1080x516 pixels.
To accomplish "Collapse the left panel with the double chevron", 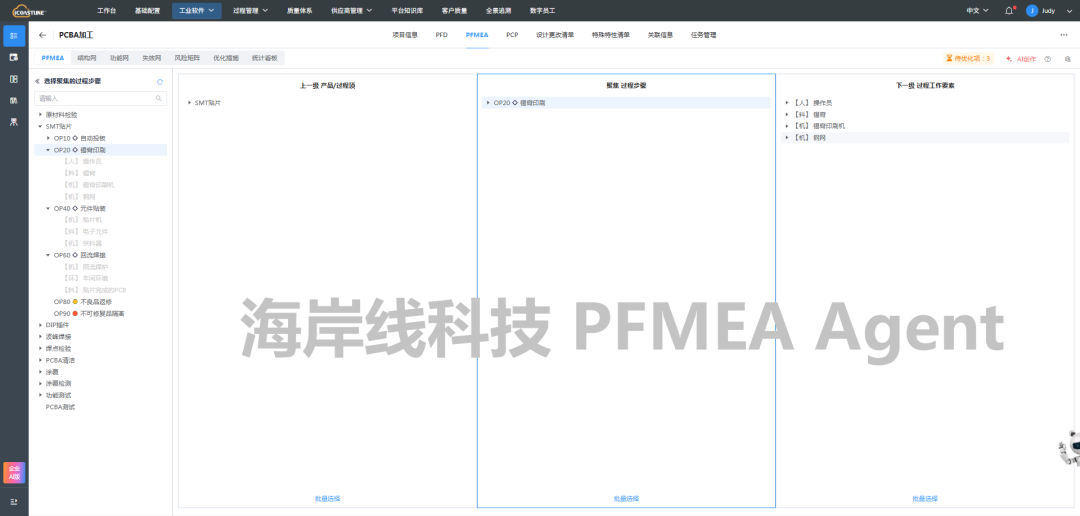I will (x=38, y=81).
